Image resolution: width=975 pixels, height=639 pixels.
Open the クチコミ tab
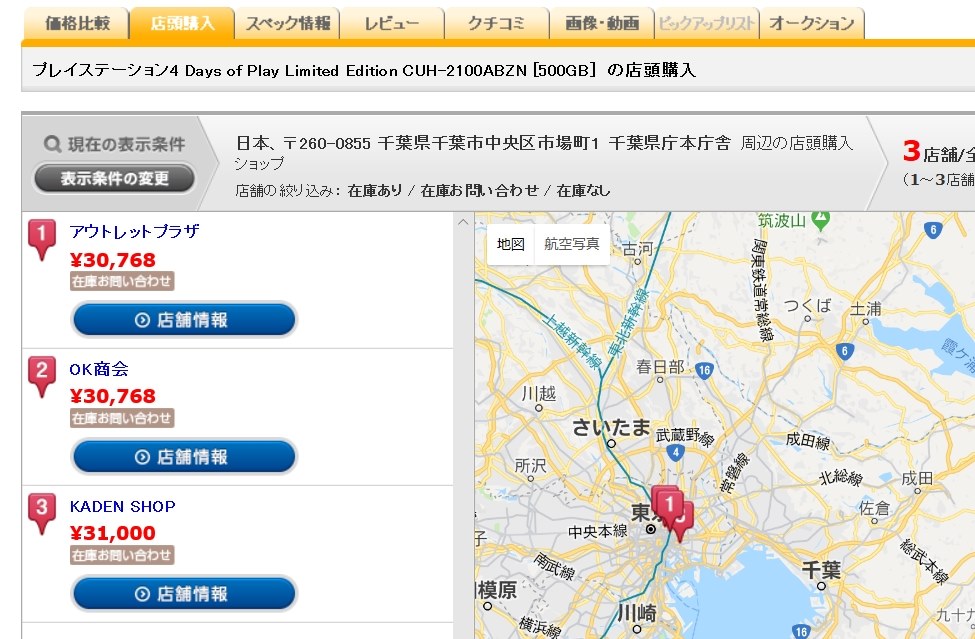tap(493, 22)
